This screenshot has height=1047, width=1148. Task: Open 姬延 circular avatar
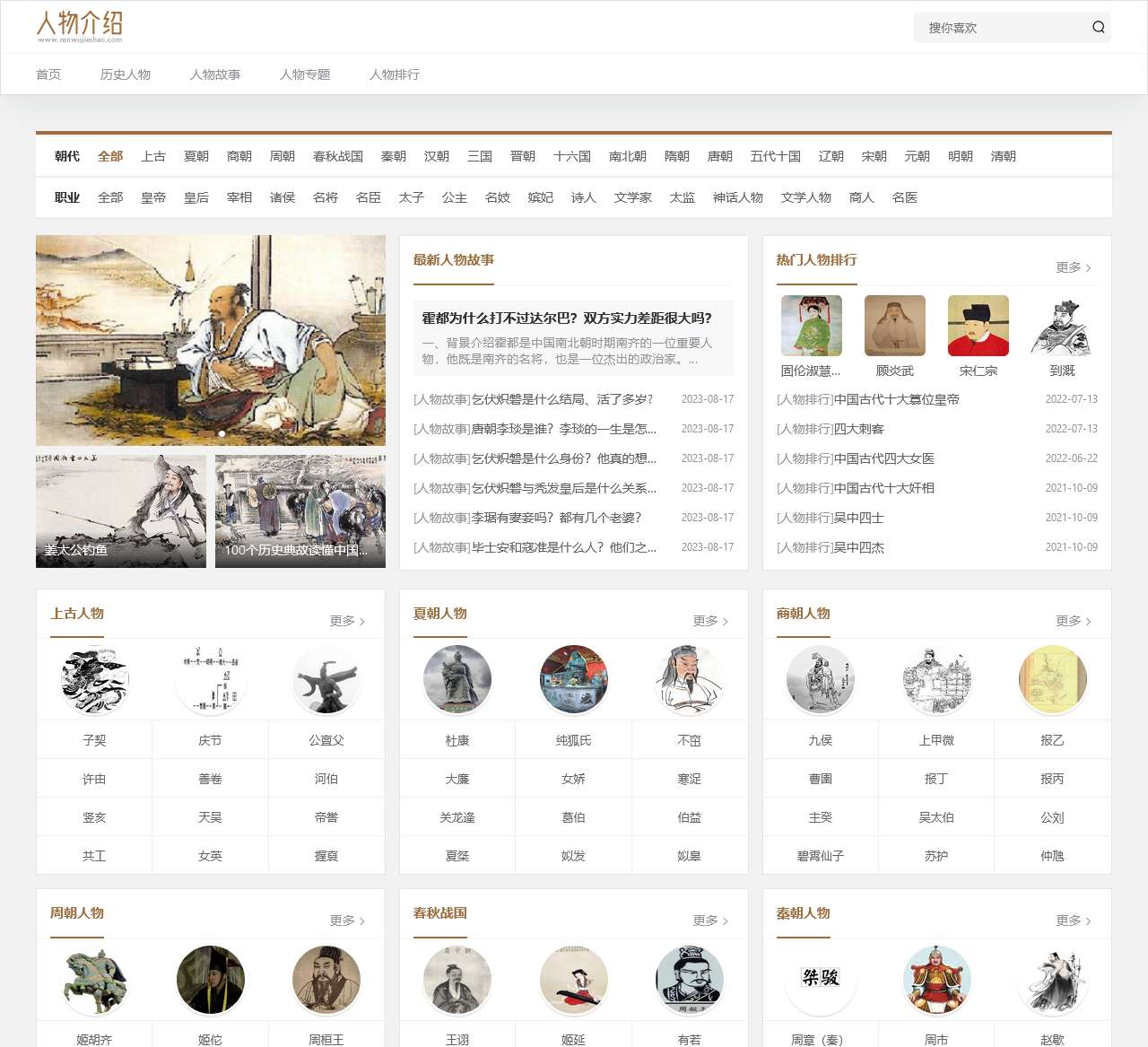click(574, 980)
